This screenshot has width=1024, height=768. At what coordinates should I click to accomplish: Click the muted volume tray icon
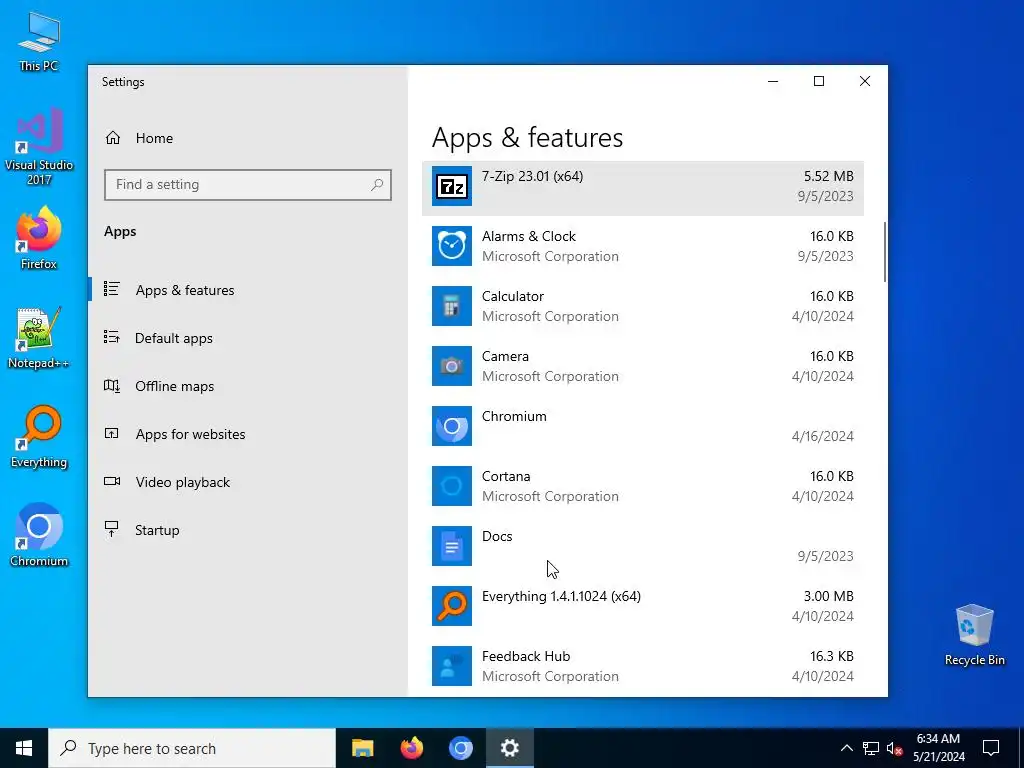coord(895,748)
